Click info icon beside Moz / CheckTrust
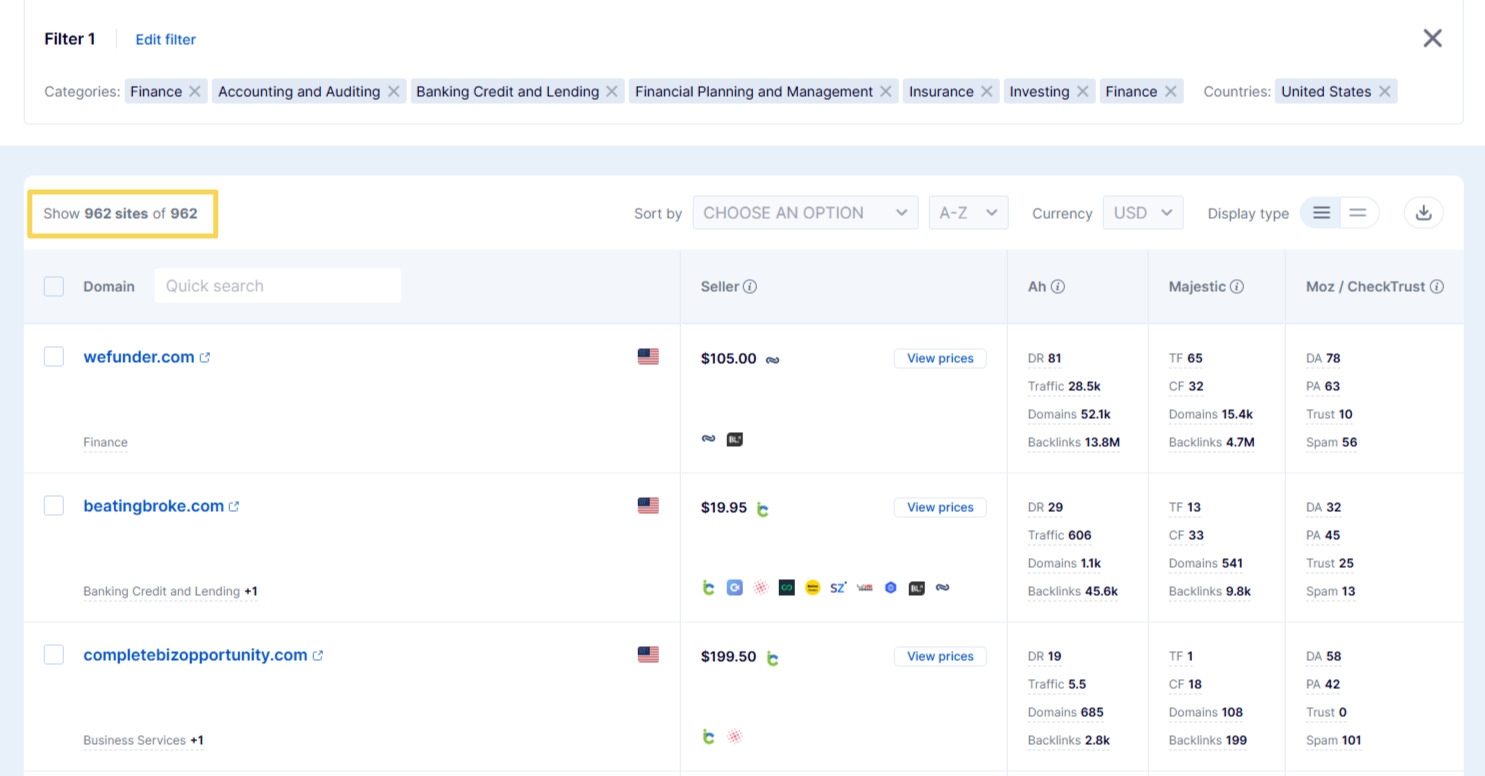The image size is (1485, 776). pos(1436,287)
